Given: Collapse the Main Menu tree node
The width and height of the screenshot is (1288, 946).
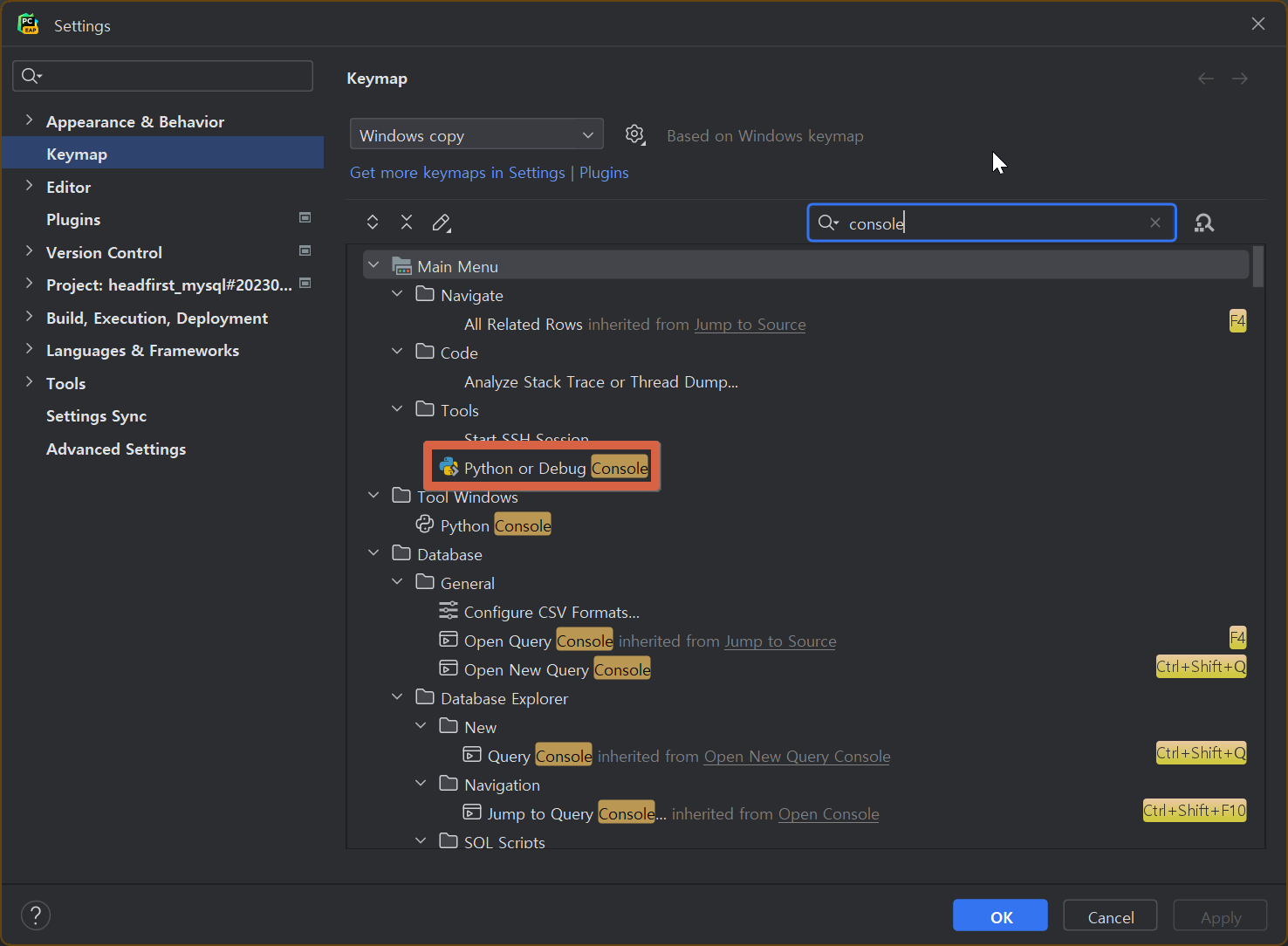Looking at the screenshot, I should coord(373,265).
